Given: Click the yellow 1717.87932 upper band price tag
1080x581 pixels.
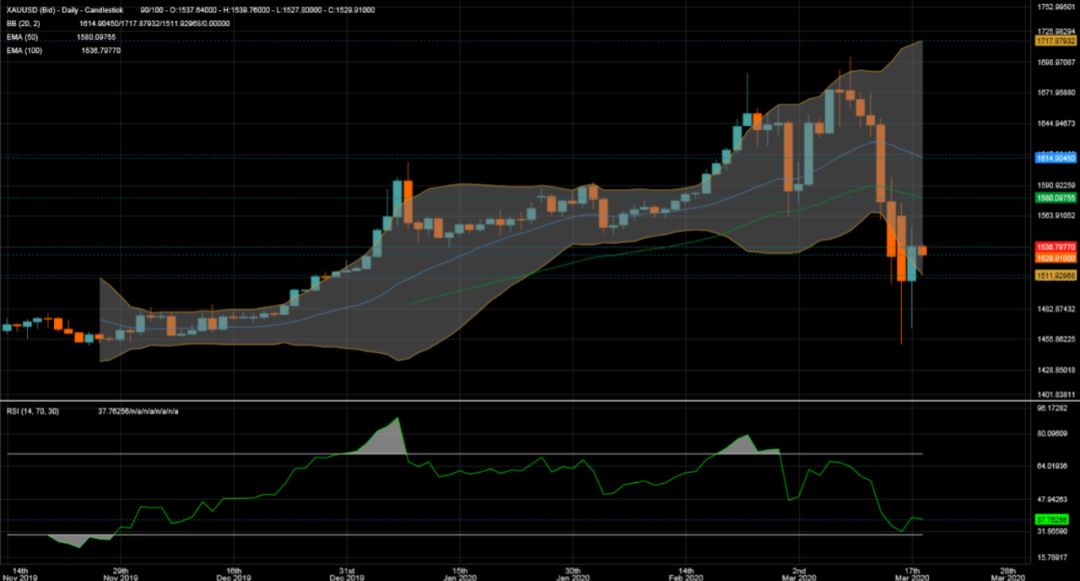Looking at the screenshot, I should 1055,42.
